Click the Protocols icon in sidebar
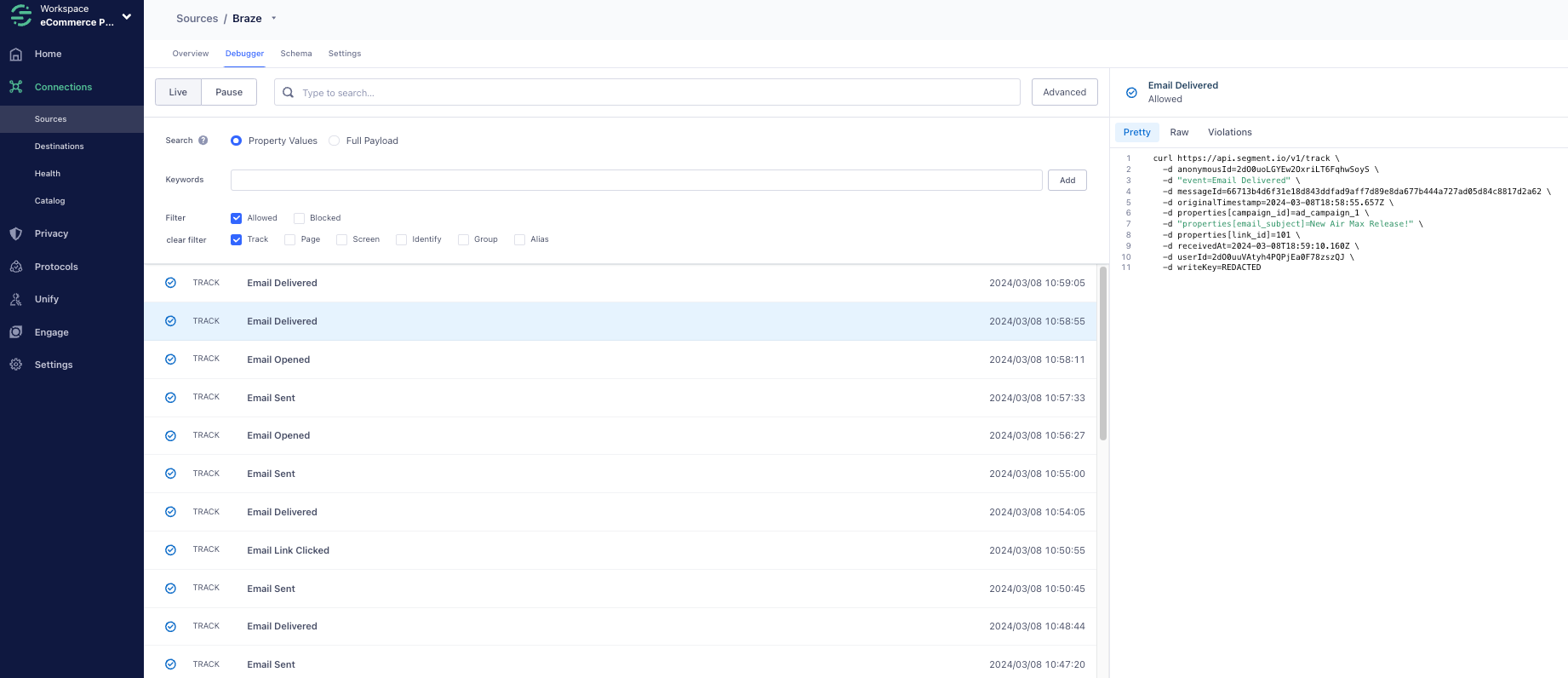The height and width of the screenshot is (678, 1568). coord(15,267)
